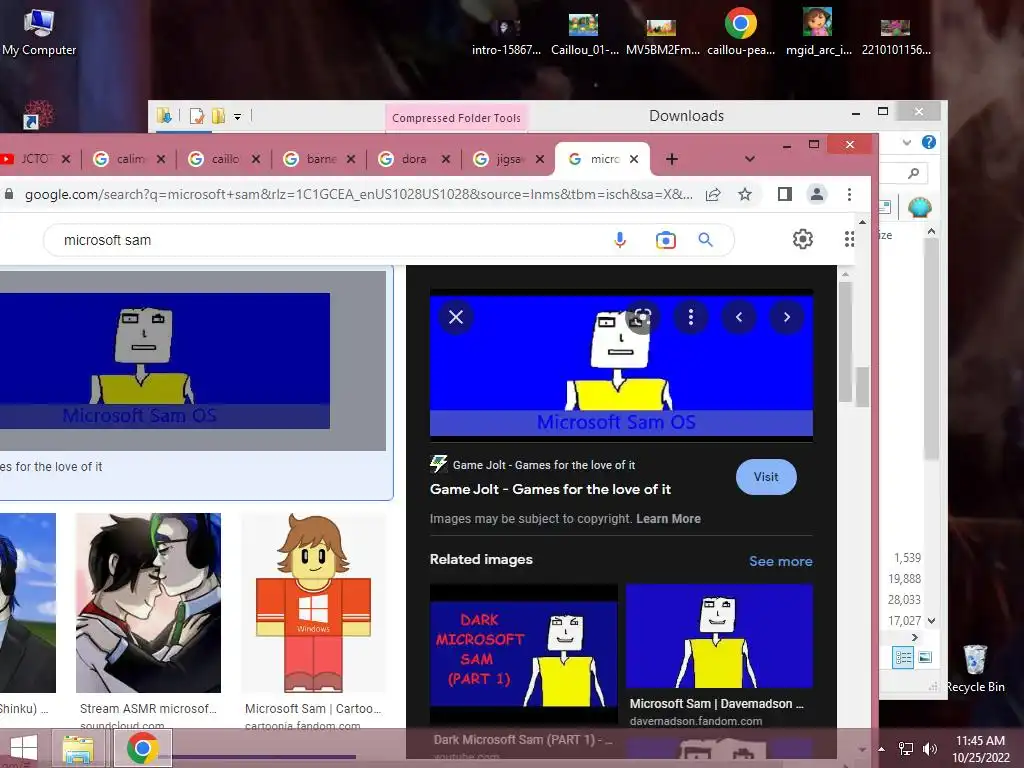
Task: Open Google quick settings gear
Action: pos(803,240)
